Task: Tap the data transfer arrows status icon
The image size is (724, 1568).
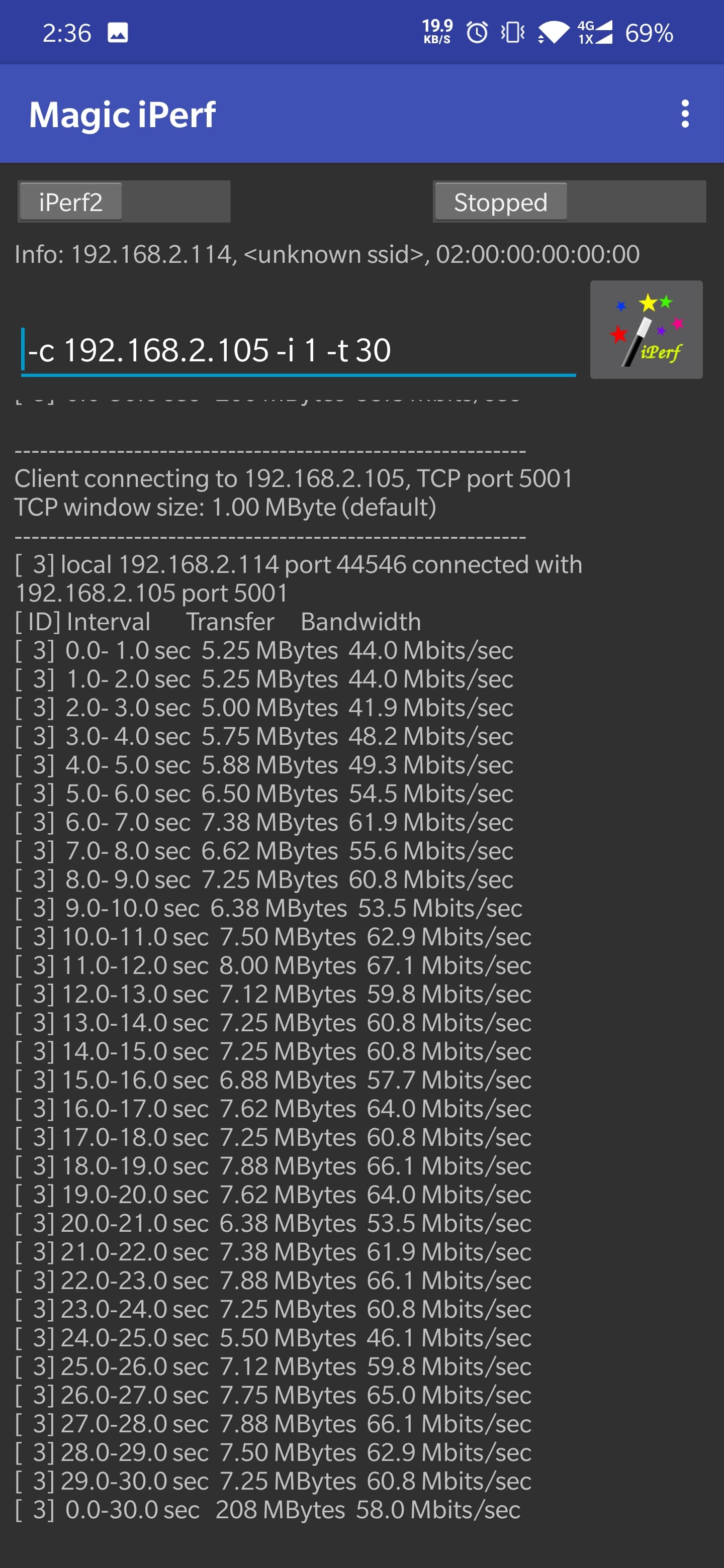Action: pos(540,38)
